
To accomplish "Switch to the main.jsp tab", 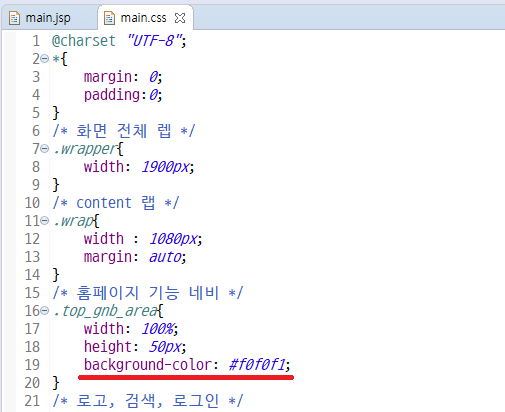I will click(48, 18).
